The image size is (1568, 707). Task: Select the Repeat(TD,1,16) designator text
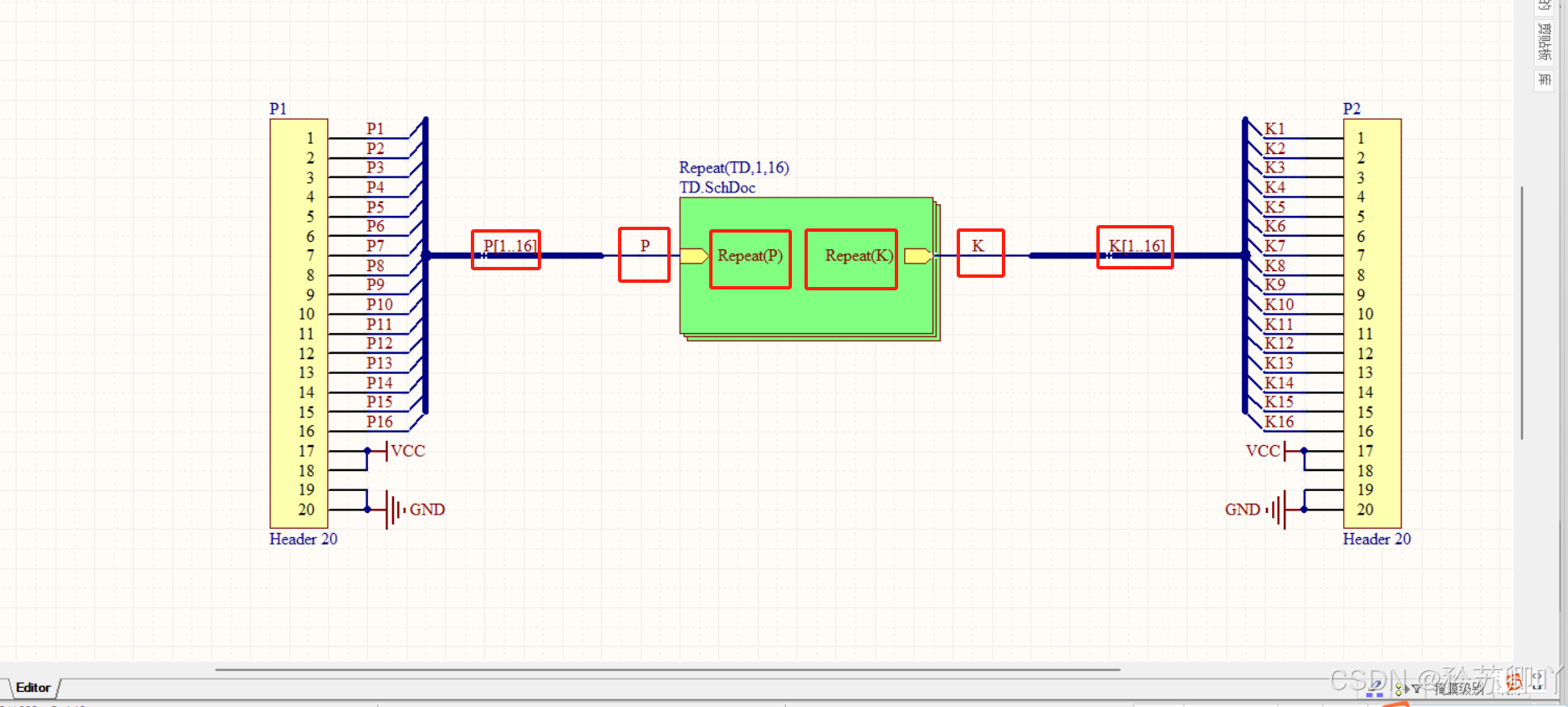733,167
